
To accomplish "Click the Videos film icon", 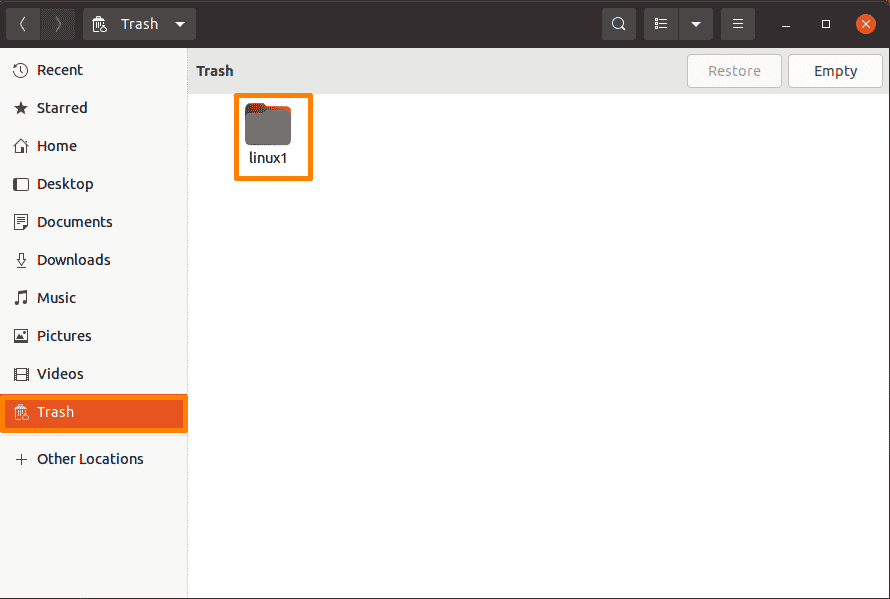I will pos(21,374).
